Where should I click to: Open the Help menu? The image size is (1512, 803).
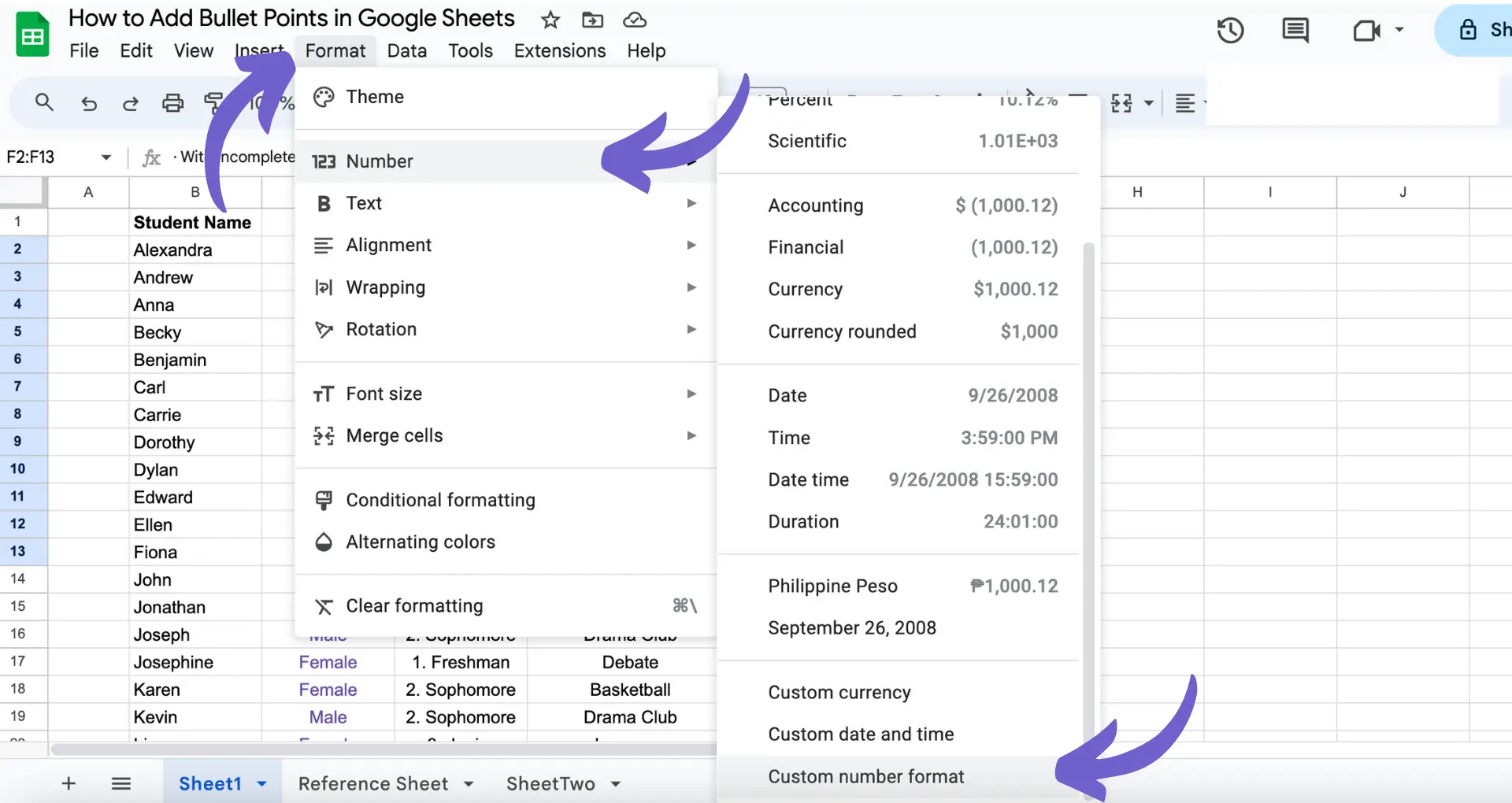[x=647, y=51]
